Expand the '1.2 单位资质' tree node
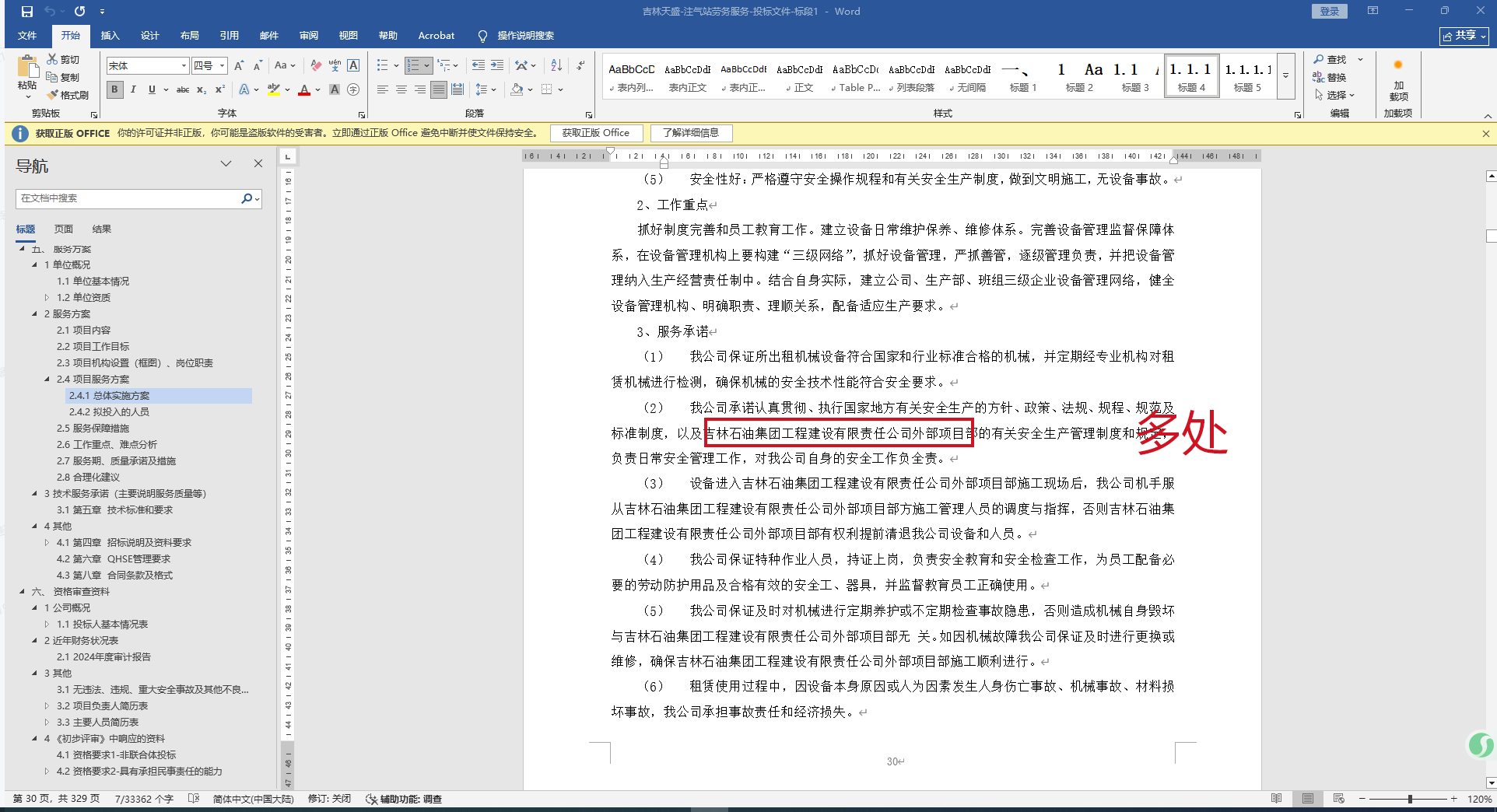Viewport: 1497px width, 812px height. click(47, 297)
